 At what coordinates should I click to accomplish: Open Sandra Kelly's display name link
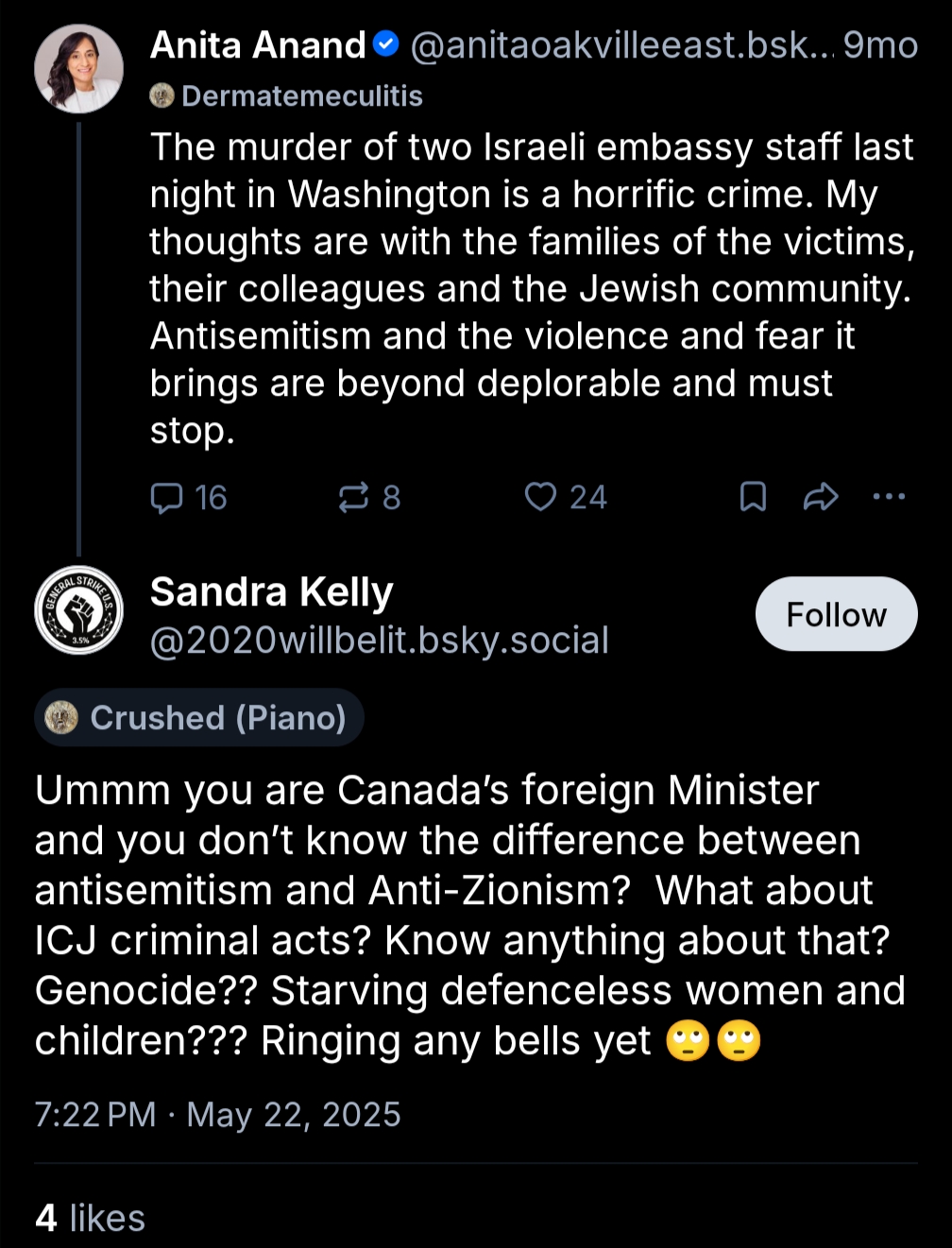tap(271, 591)
